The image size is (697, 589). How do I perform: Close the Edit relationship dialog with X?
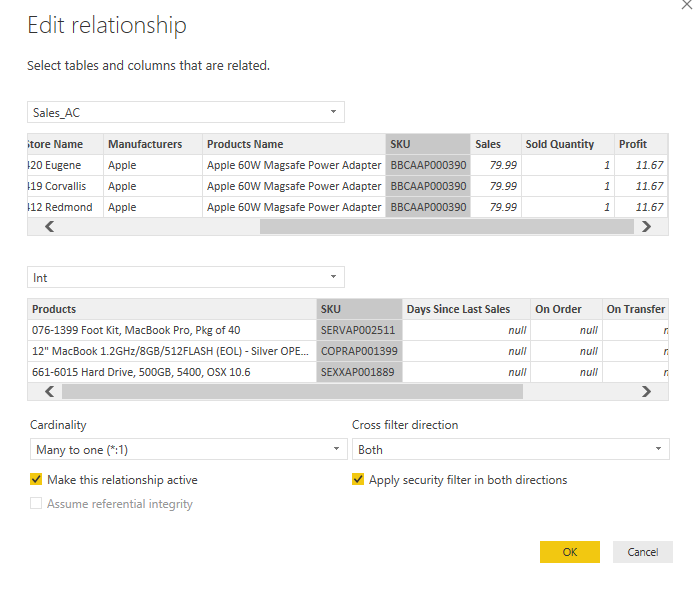[687, 4]
